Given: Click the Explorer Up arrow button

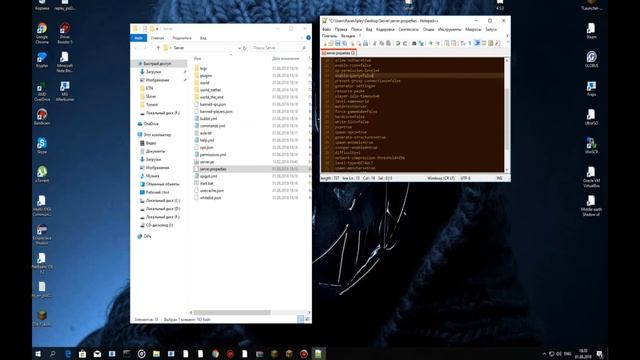Looking at the screenshot, I should [158, 48].
